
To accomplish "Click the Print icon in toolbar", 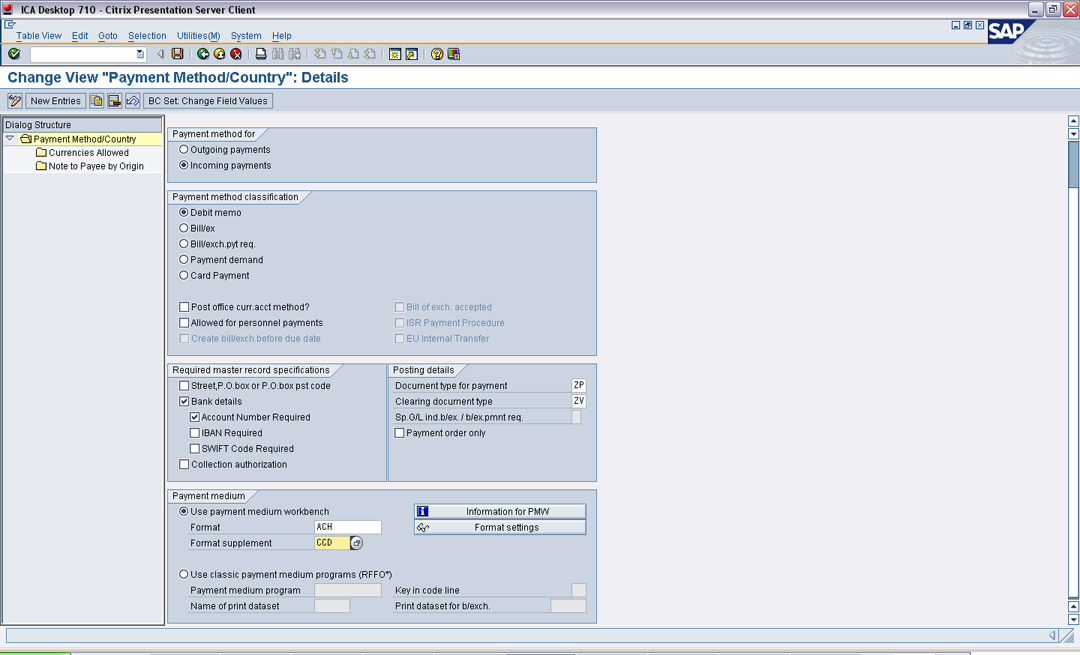I will pos(261,54).
